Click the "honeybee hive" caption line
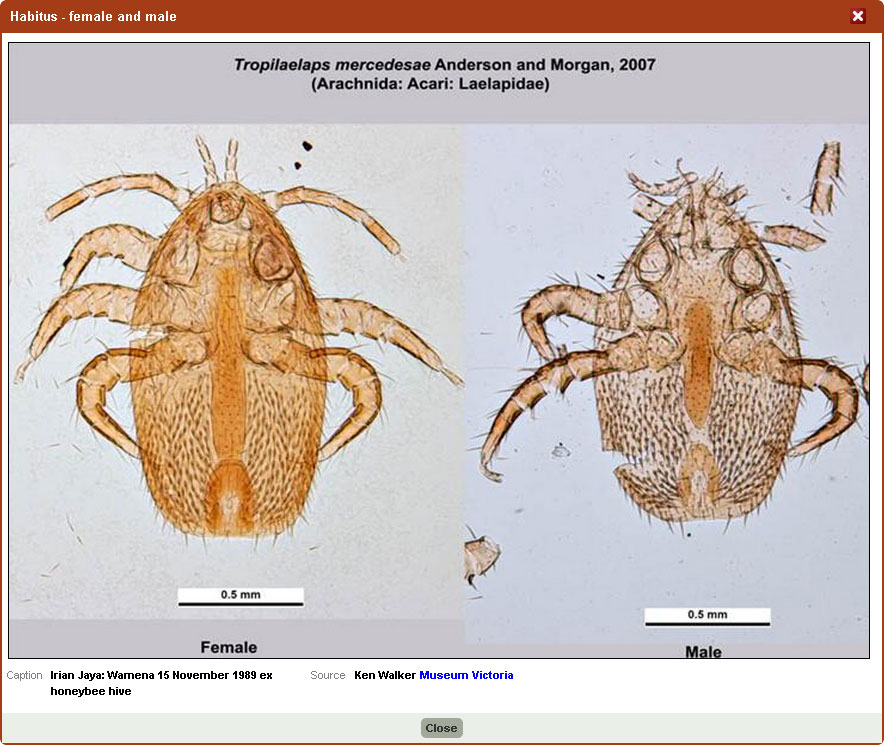884x745 pixels. 91,691
